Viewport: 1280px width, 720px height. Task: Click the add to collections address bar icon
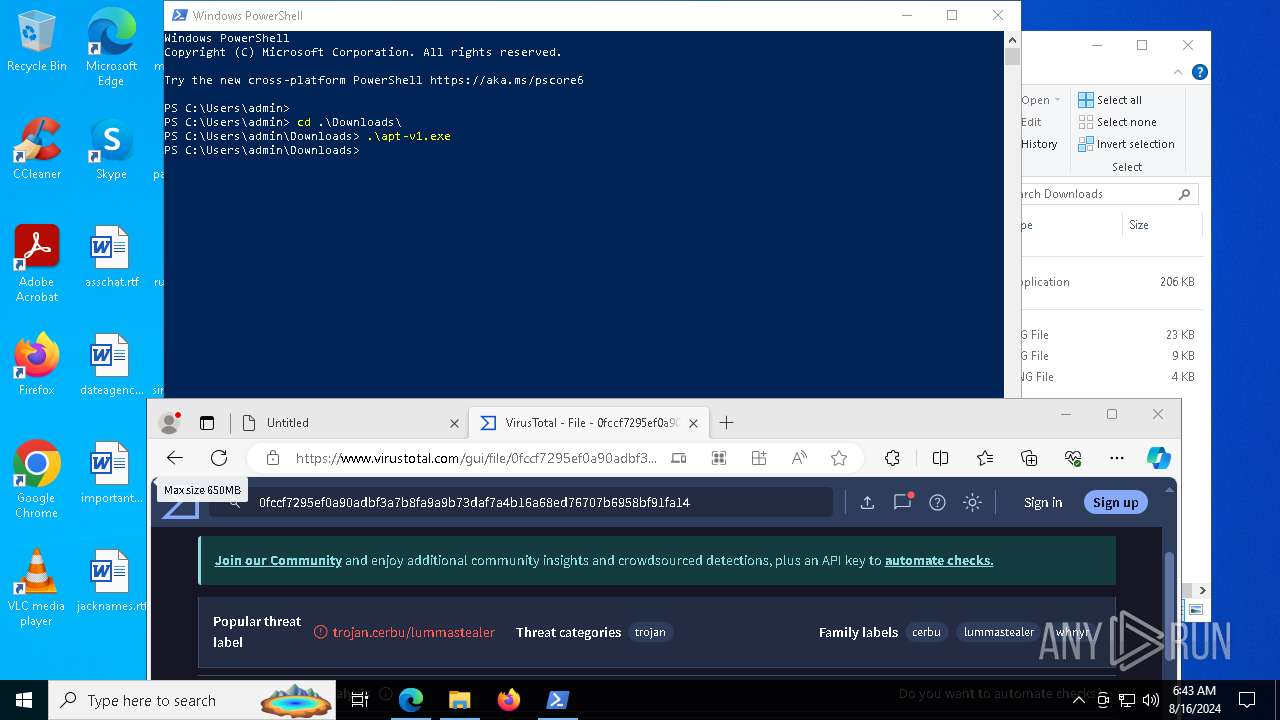pyautogui.click(x=759, y=458)
